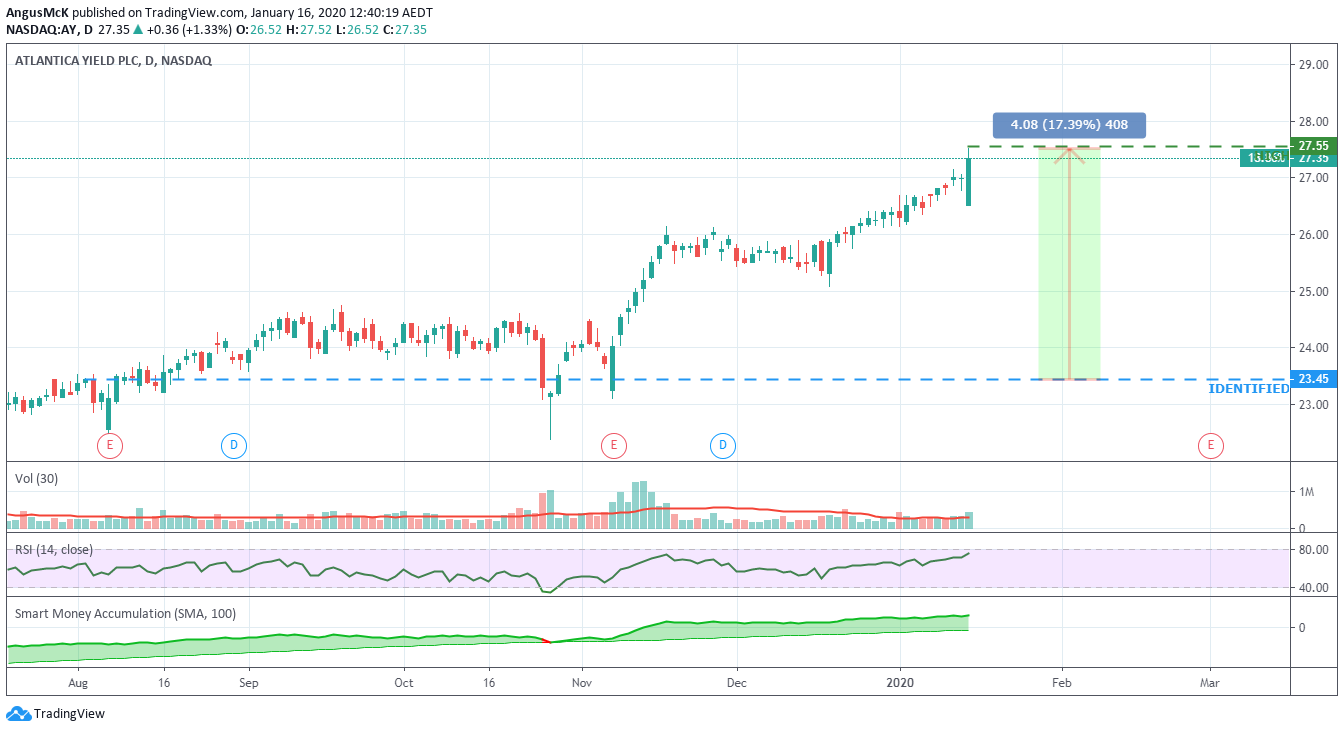1344x732 pixels.
Task: Select the green 27.55 price level tag
Action: coord(1313,146)
